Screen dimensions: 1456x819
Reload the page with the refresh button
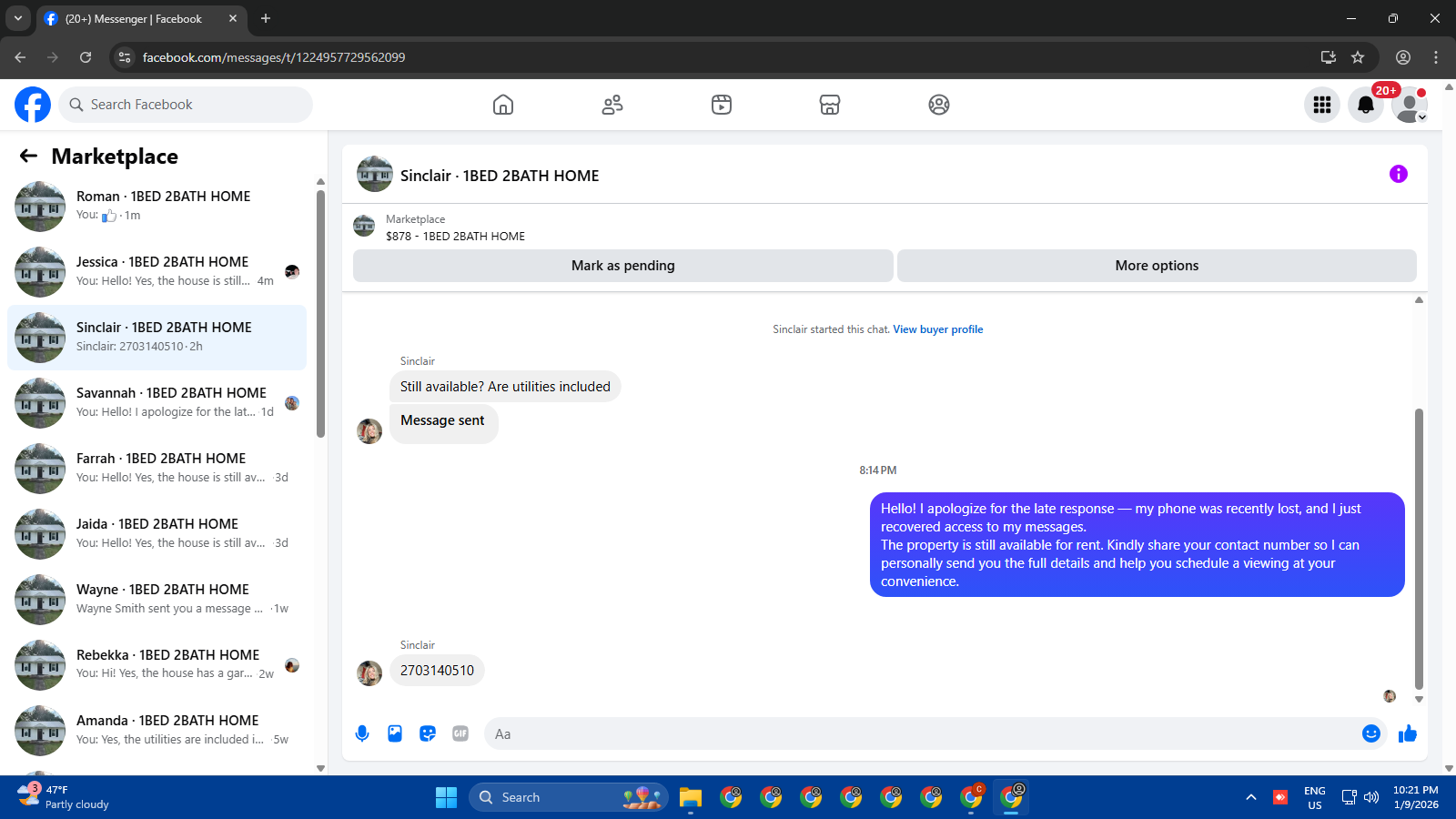tap(86, 57)
